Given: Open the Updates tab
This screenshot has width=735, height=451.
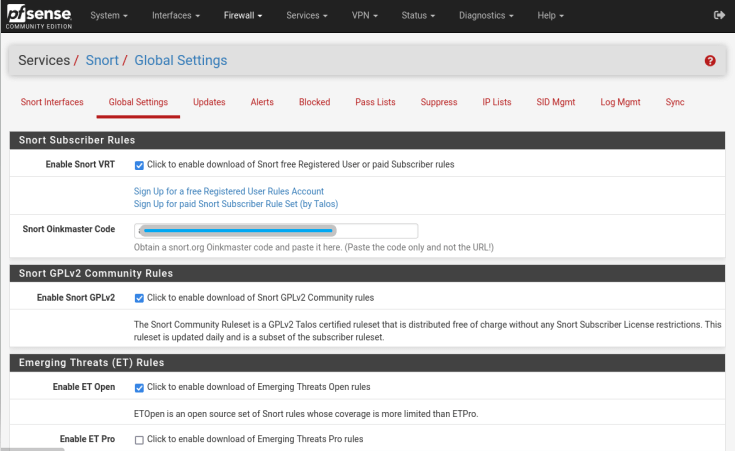Looking at the screenshot, I should click(209, 102).
